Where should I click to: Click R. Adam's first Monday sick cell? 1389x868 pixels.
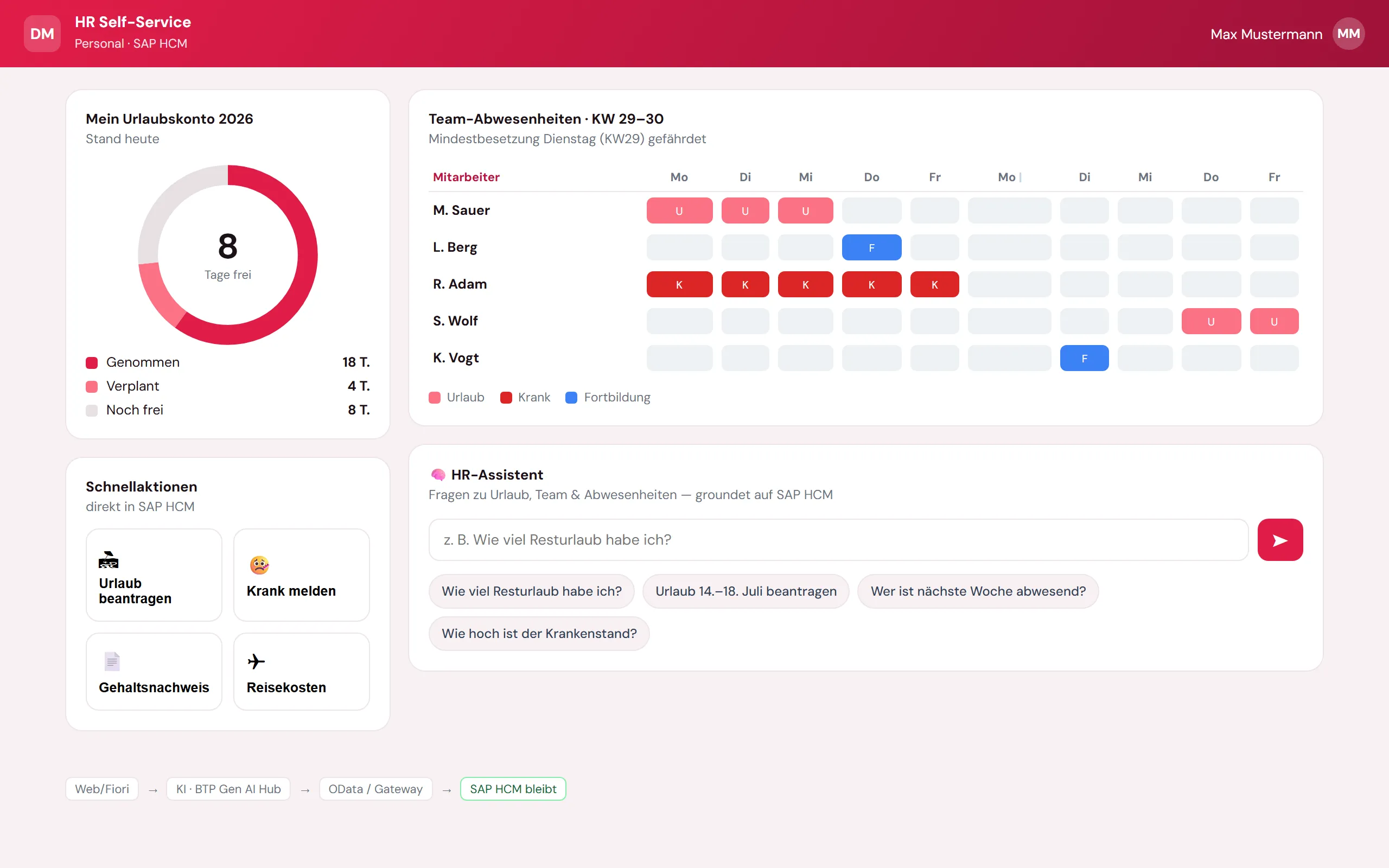coord(679,284)
